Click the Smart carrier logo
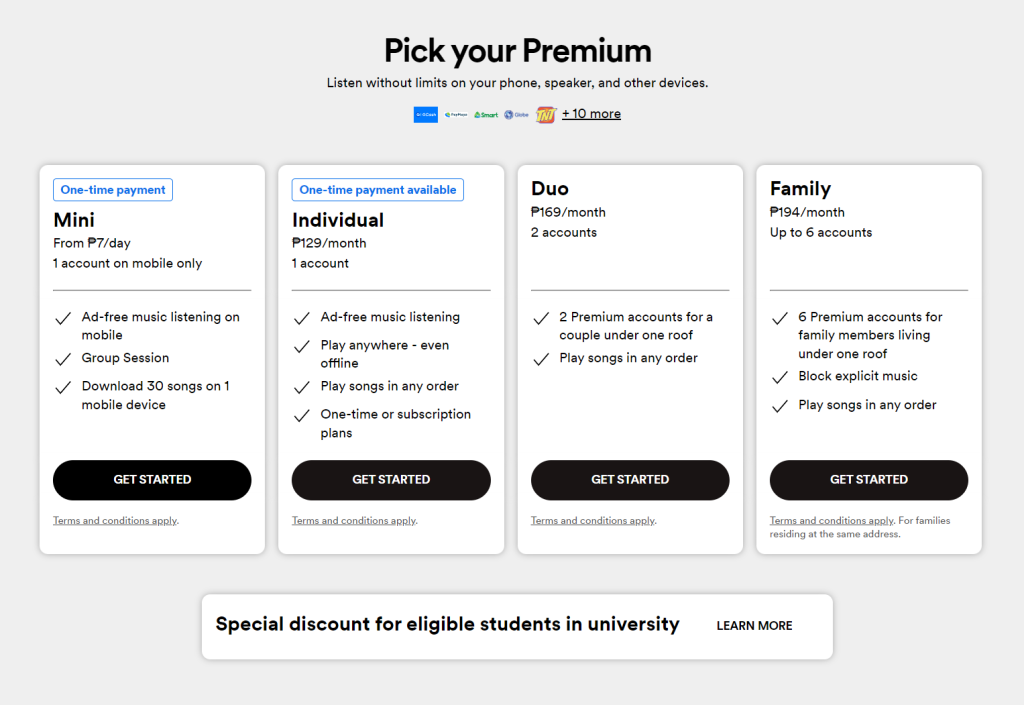 (x=486, y=115)
